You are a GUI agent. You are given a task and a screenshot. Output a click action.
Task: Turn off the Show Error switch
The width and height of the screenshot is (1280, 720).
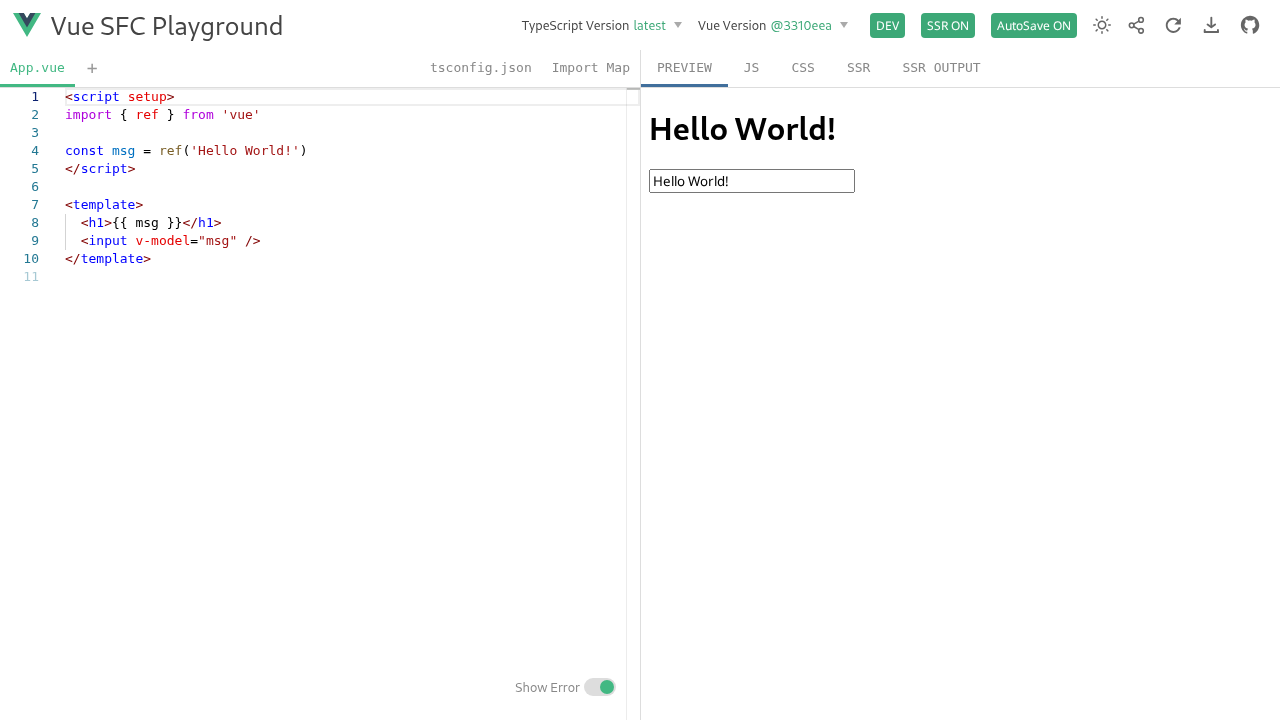click(x=600, y=687)
